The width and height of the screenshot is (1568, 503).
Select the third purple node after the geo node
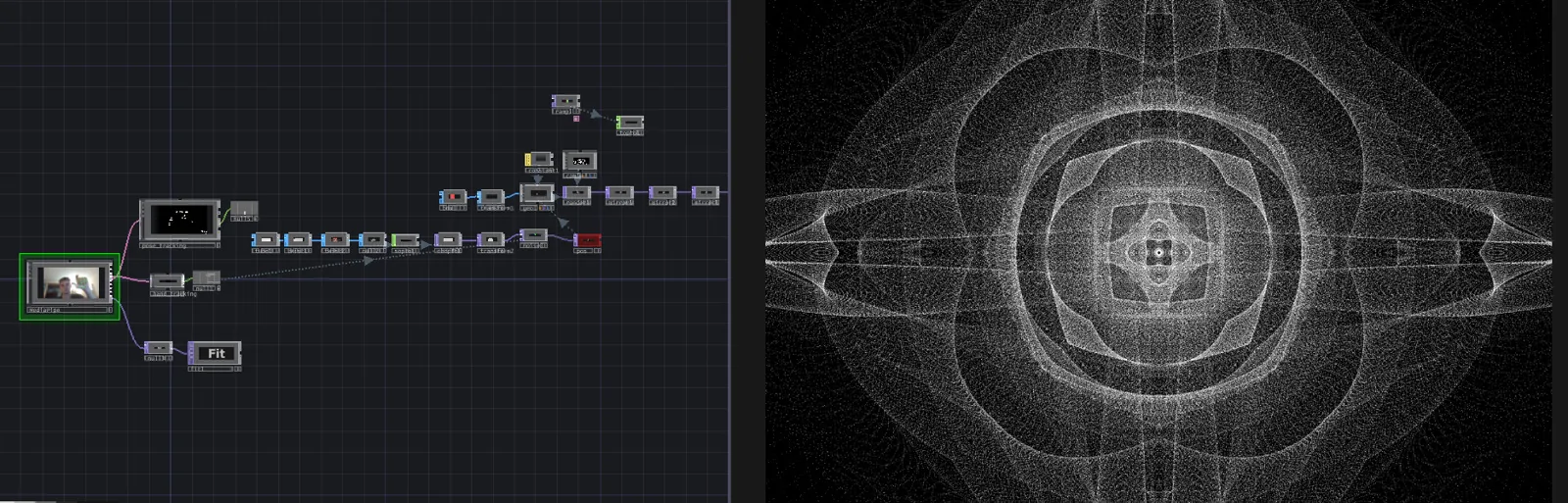point(662,195)
